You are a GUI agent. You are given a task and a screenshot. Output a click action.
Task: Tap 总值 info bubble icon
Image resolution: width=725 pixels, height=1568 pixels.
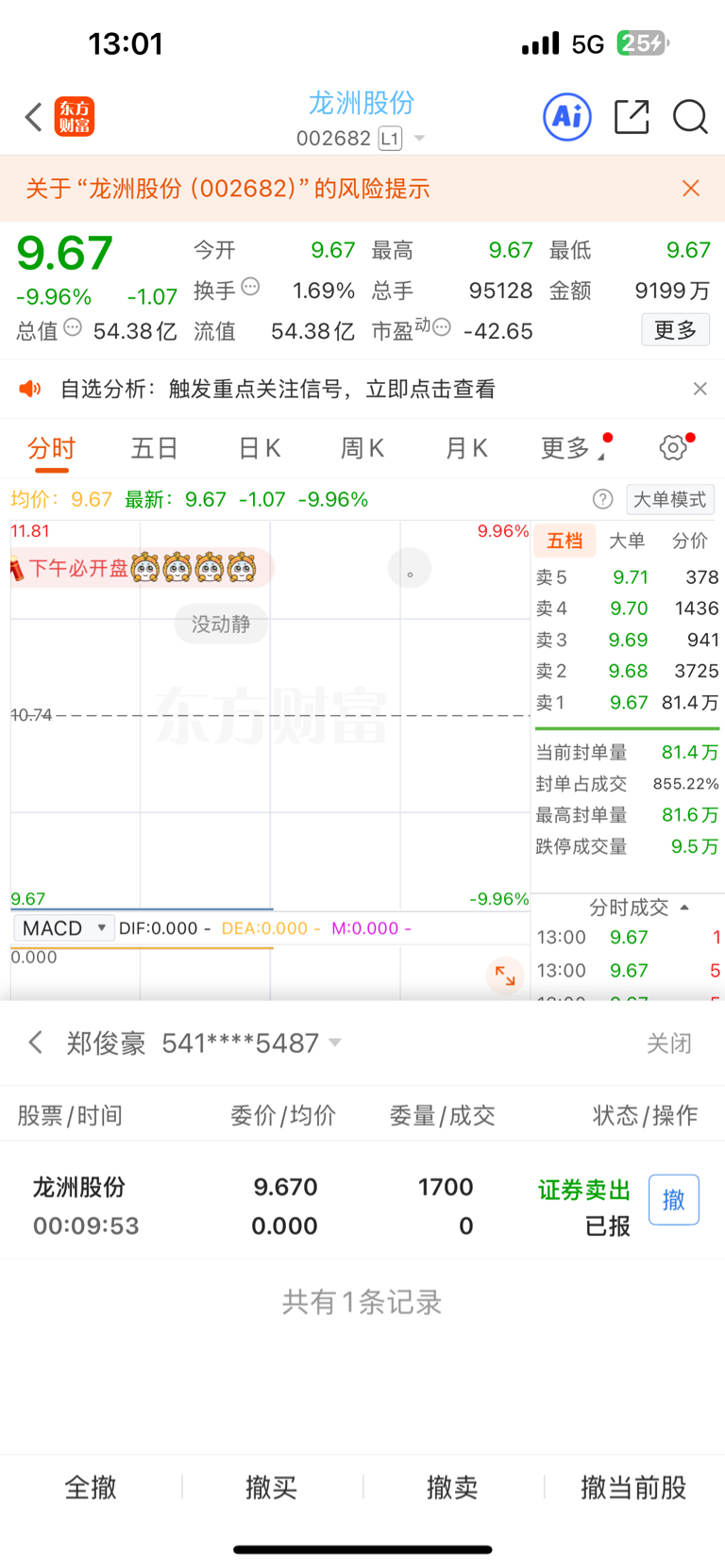(x=73, y=328)
